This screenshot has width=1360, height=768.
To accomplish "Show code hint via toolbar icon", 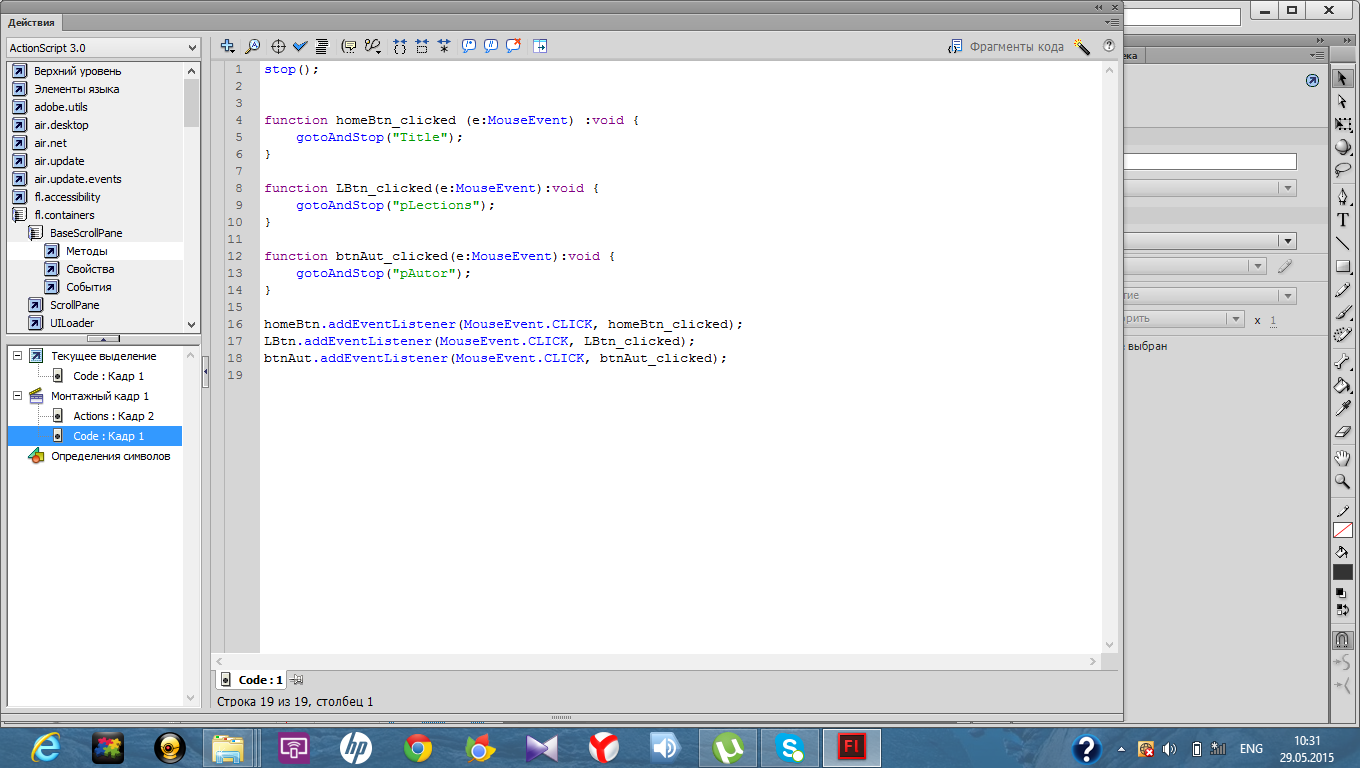I will click(349, 46).
